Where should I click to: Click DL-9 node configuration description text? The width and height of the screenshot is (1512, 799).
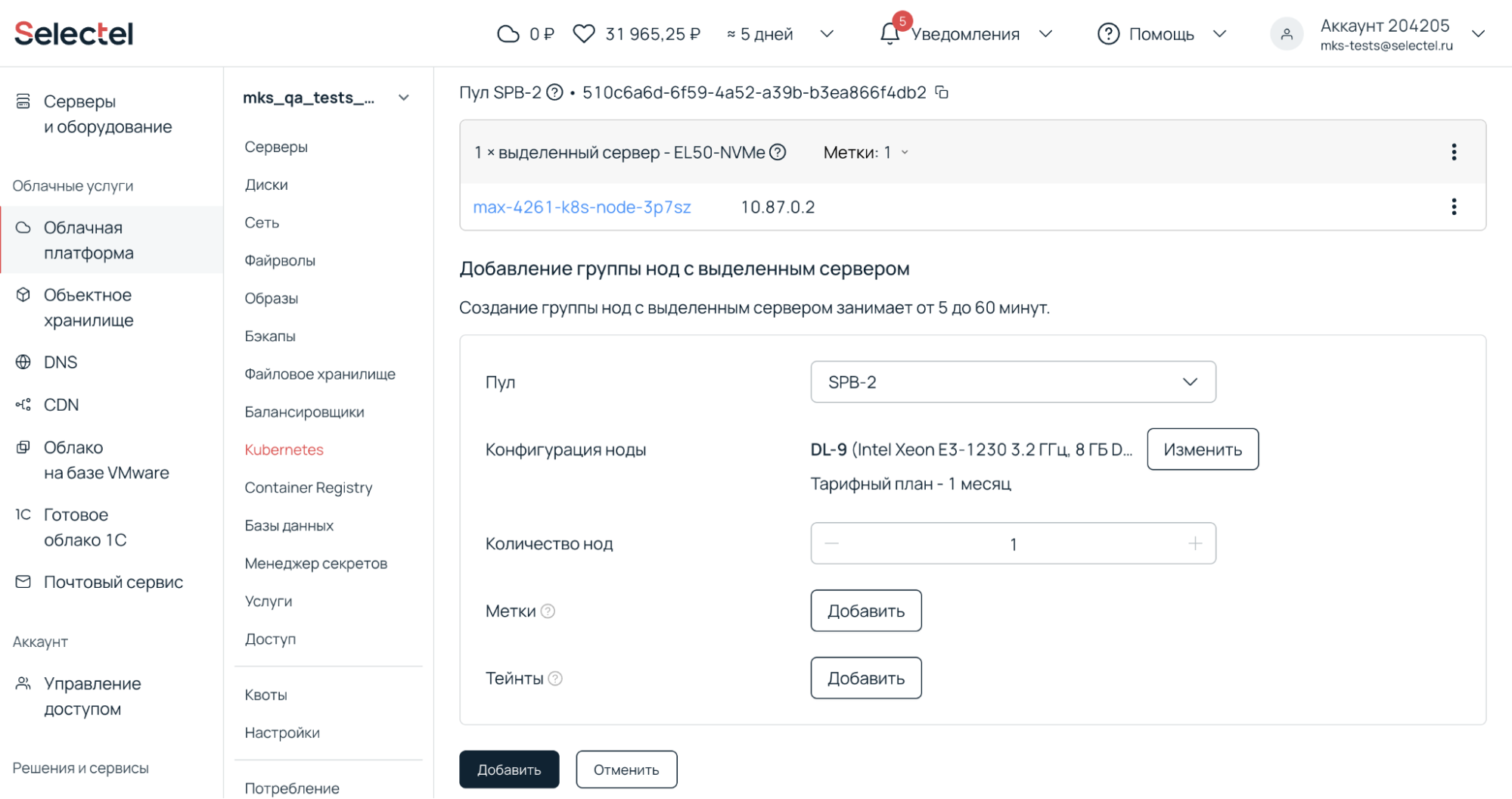click(971, 449)
